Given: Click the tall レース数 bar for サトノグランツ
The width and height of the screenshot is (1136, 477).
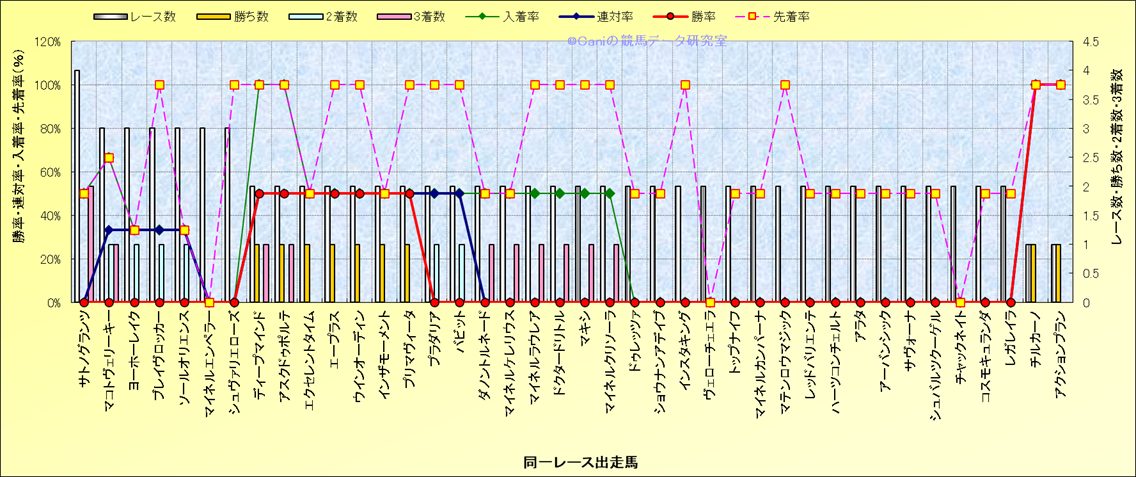Looking at the screenshot, I should tap(77, 186).
